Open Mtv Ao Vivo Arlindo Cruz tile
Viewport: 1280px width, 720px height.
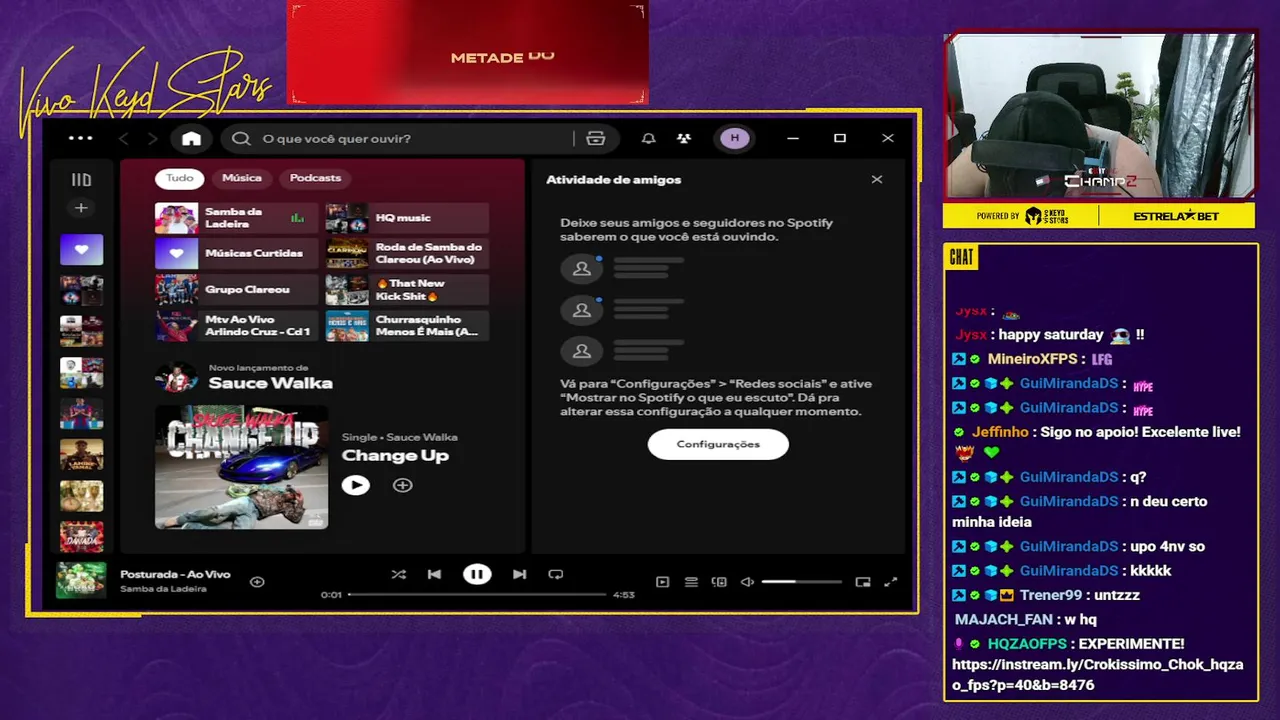click(x=236, y=326)
